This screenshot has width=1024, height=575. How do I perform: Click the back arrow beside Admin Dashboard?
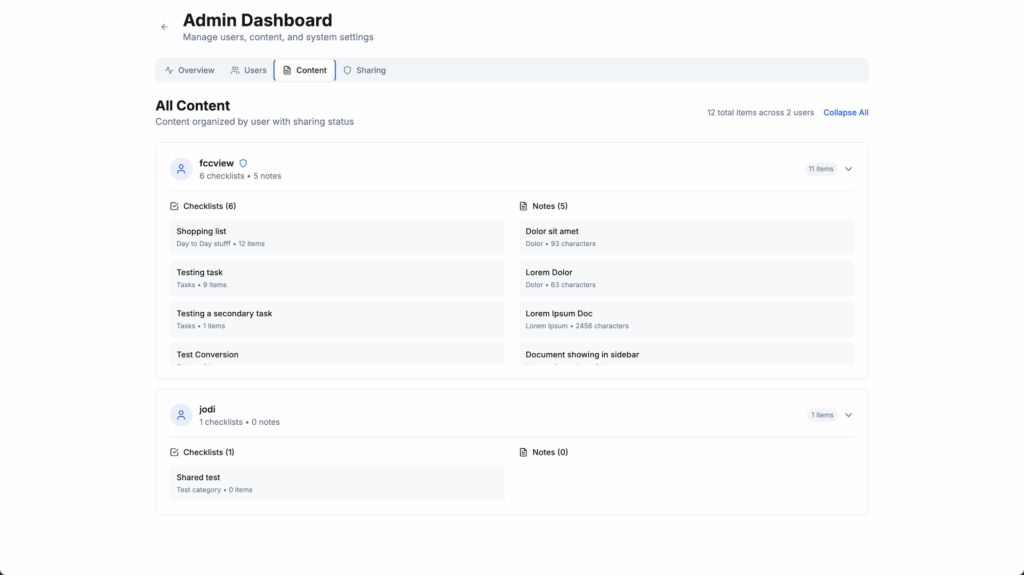point(164,27)
